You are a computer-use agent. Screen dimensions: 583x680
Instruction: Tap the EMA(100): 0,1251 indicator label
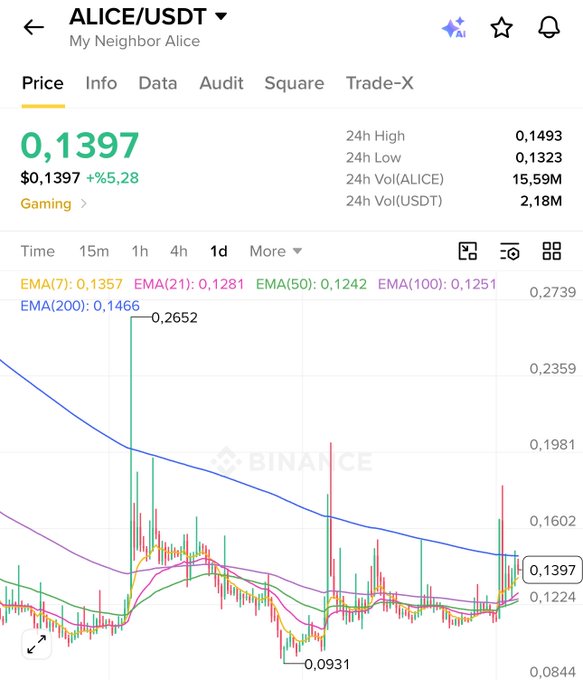[x=437, y=284]
